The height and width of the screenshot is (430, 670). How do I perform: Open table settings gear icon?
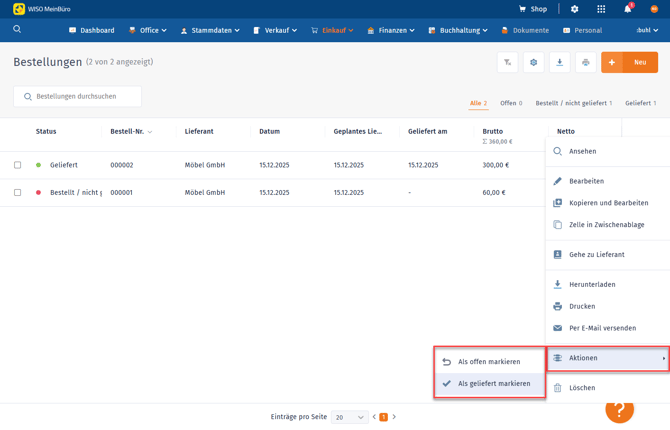533,62
